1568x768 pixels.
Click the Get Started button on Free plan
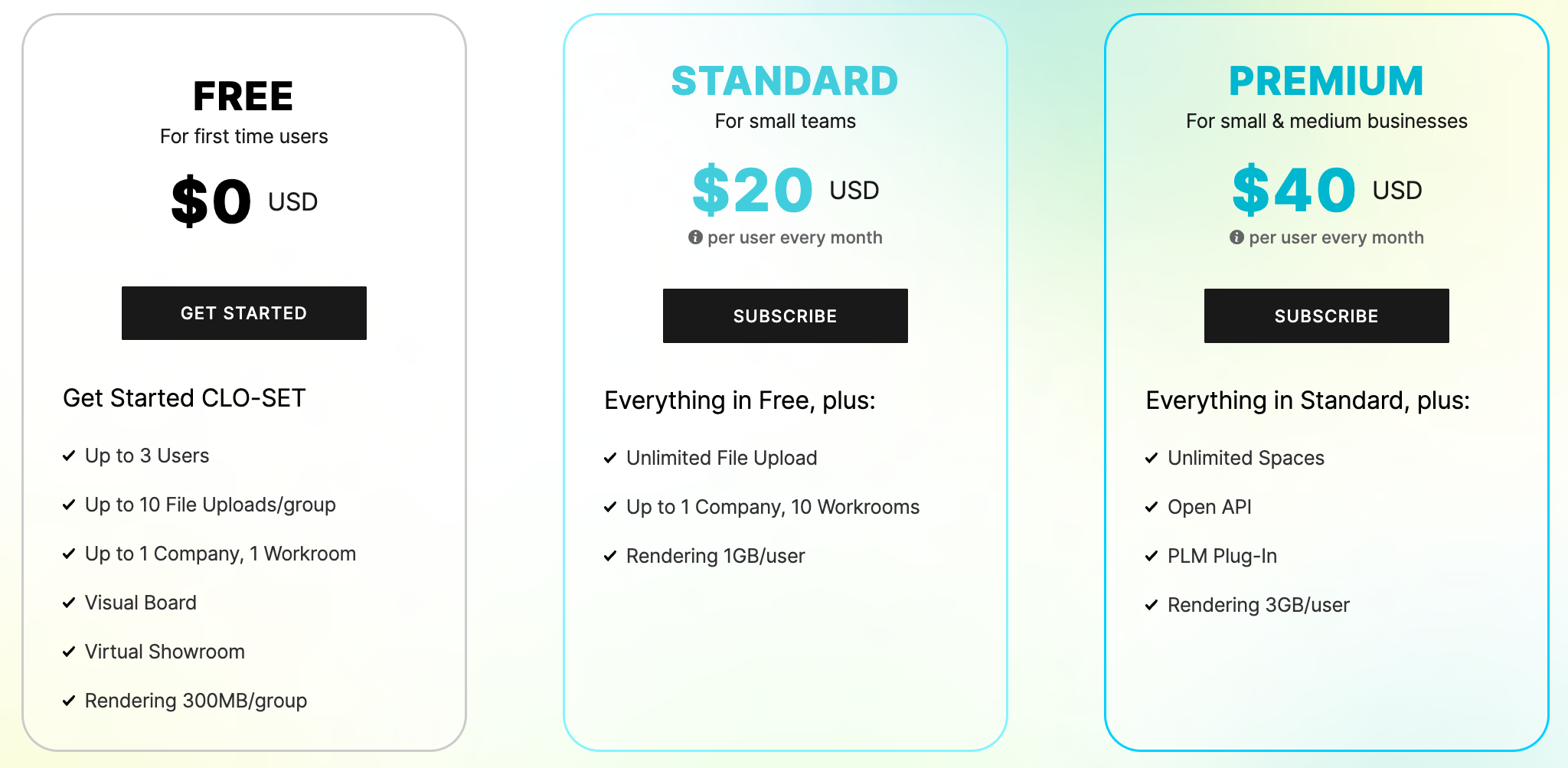(243, 313)
